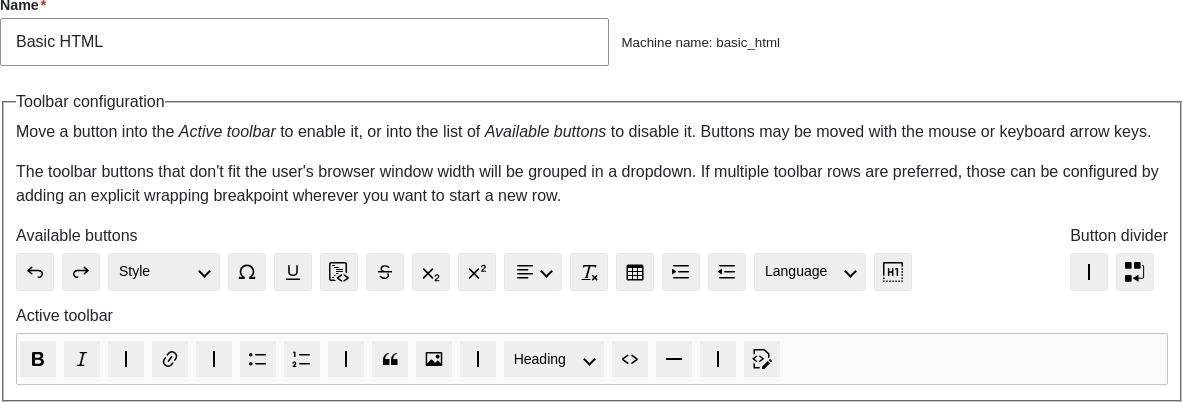This screenshot has height=402, width=1182.
Task: Select divider before Source editing button
Action: point(718,359)
